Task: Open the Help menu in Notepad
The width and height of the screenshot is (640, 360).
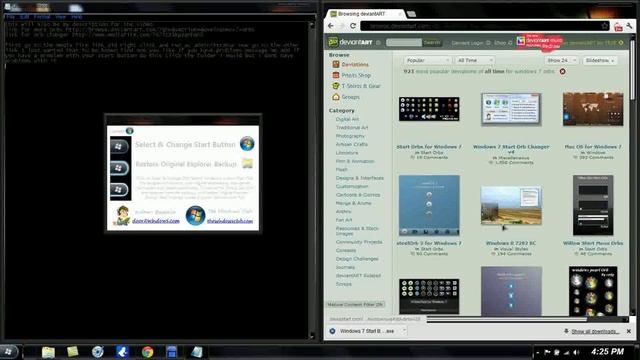Action: pos(76,17)
